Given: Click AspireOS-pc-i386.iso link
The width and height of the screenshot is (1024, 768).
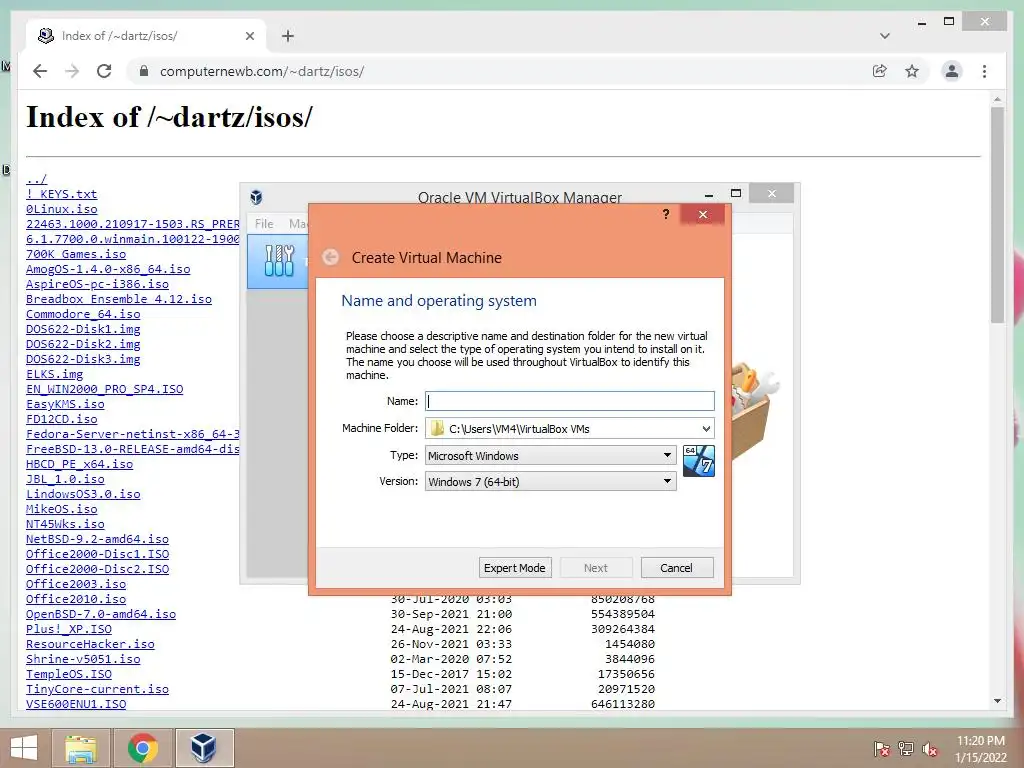Looking at the screenshot, I should [x=97, y=284].
